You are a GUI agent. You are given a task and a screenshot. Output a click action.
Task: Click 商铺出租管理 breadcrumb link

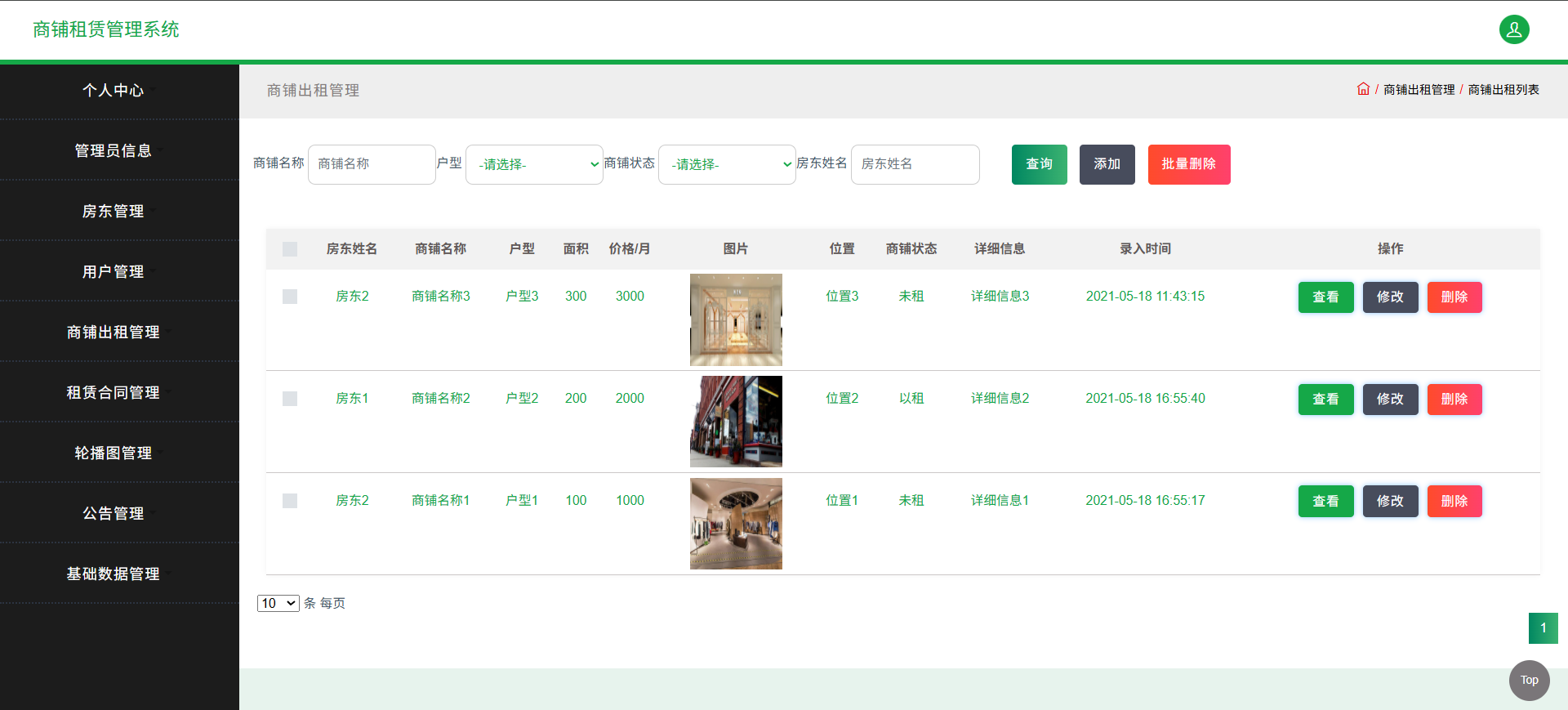pyautogui.click(x=1419, y=90)
